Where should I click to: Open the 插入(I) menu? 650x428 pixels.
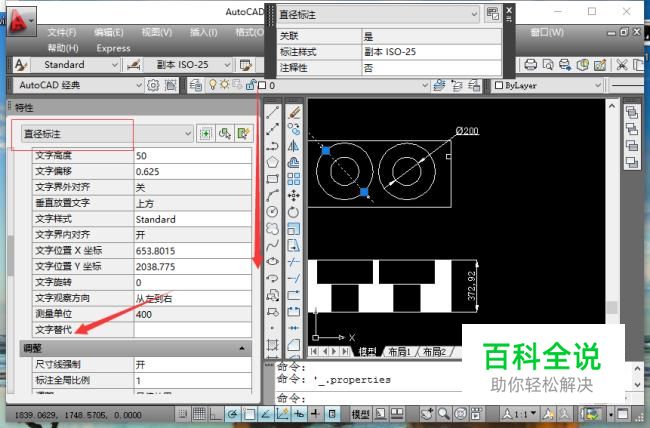point(203,32)
